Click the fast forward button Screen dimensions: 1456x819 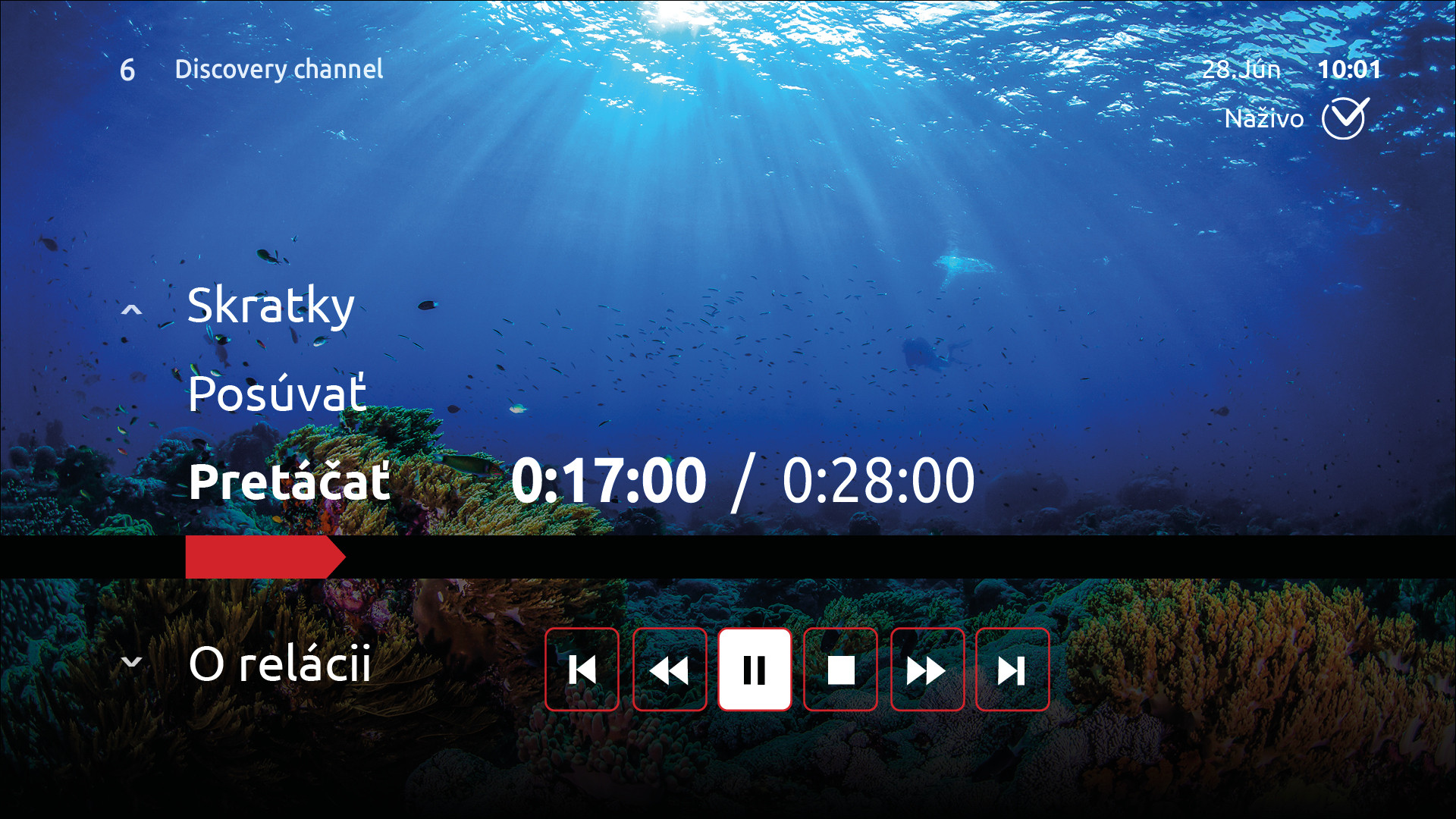(x=927, y=670)
